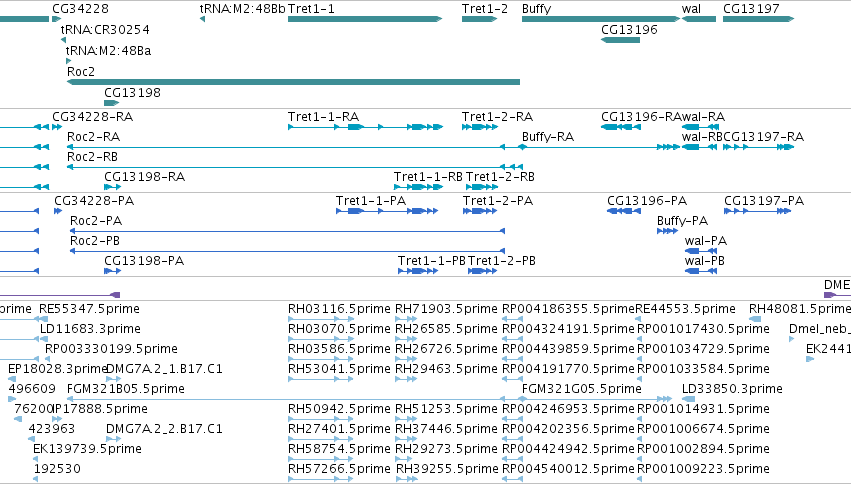
Task: Select the RH29463.5prime EST label
Action: tap(446, 369)
